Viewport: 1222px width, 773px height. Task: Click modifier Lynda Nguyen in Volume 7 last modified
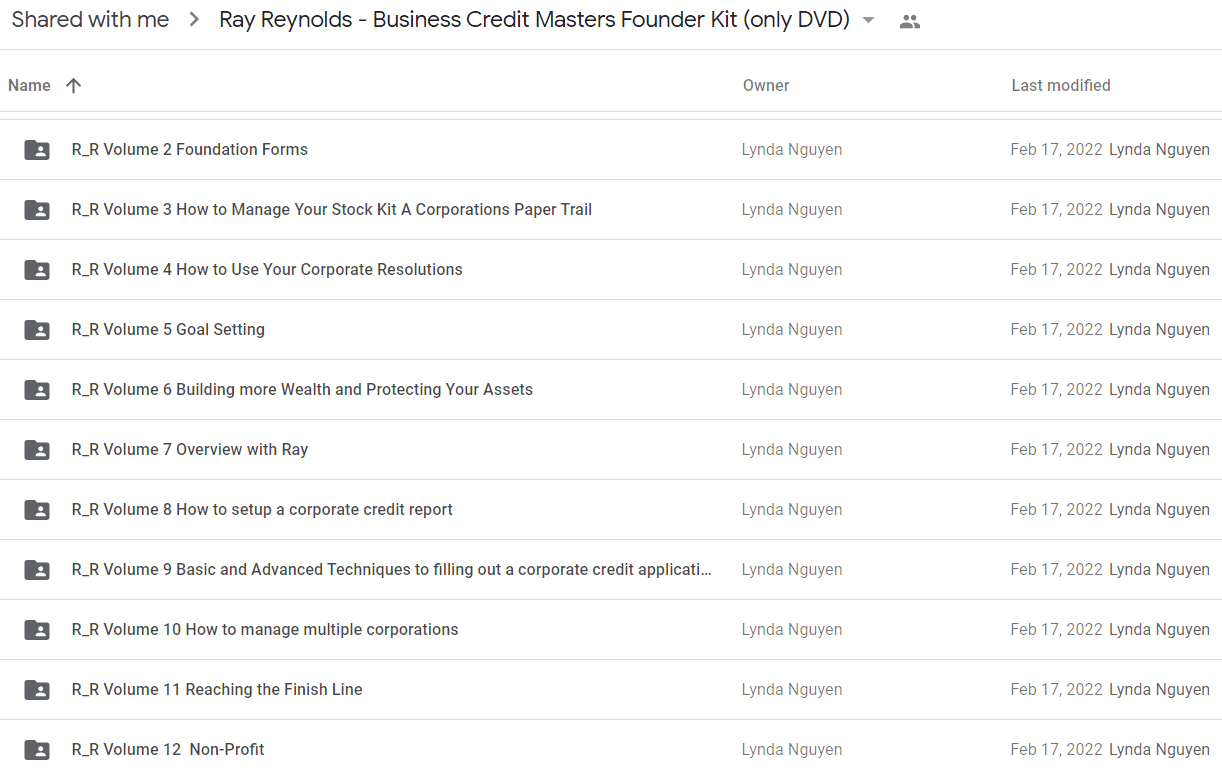tap(1159, 450)
